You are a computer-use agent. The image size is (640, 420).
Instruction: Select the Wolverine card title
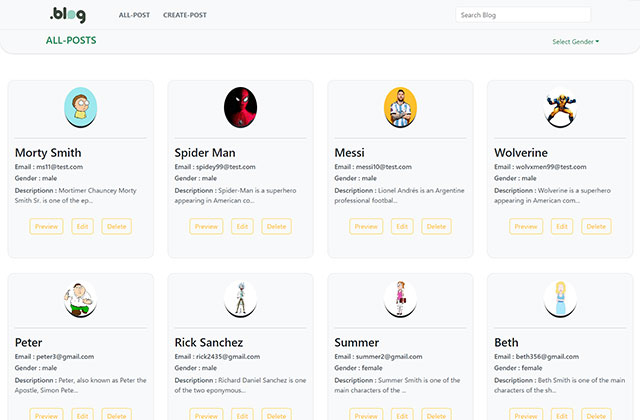521,153
